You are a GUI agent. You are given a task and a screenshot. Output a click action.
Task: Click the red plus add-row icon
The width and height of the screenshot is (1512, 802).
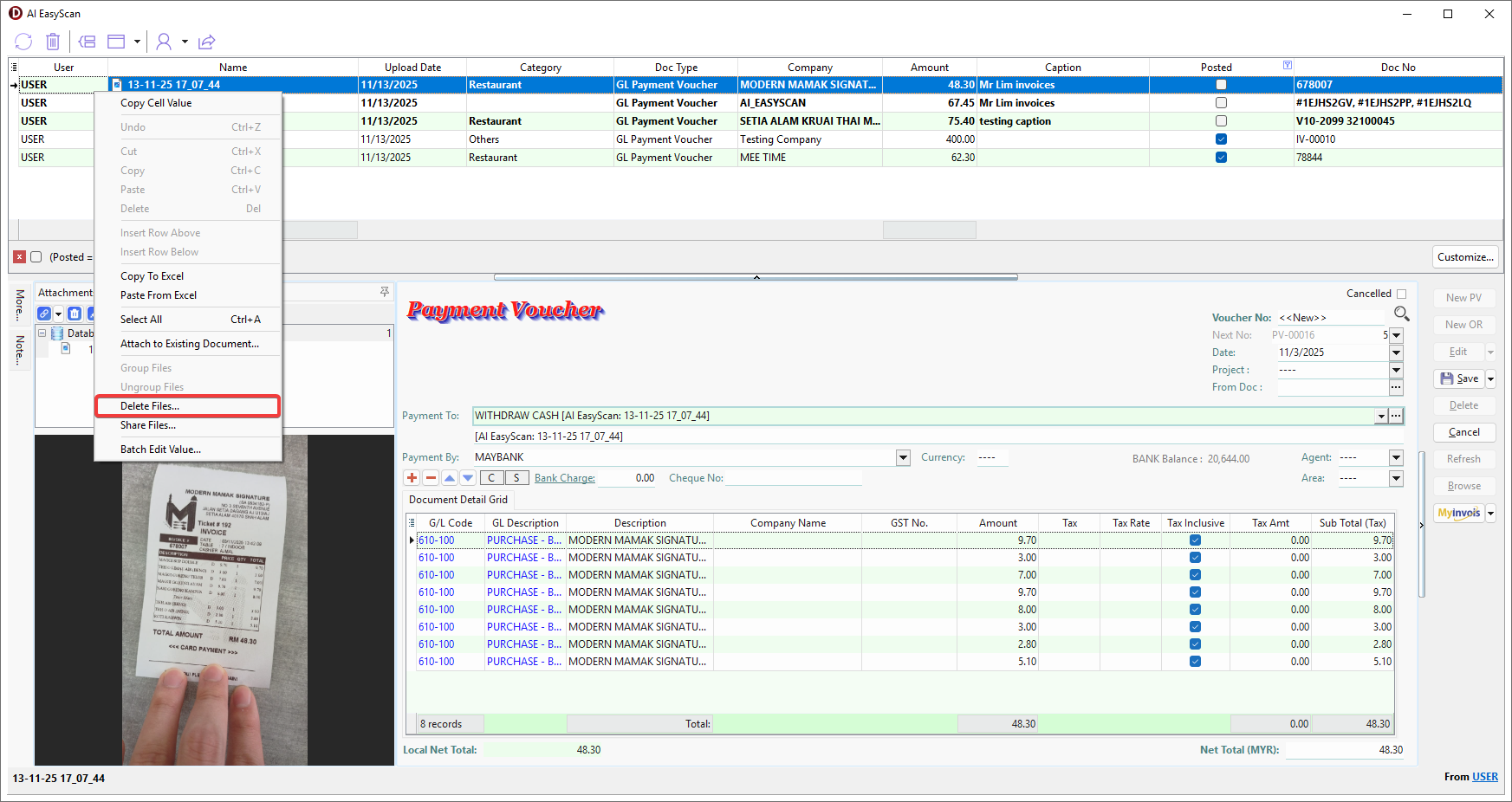412,478
